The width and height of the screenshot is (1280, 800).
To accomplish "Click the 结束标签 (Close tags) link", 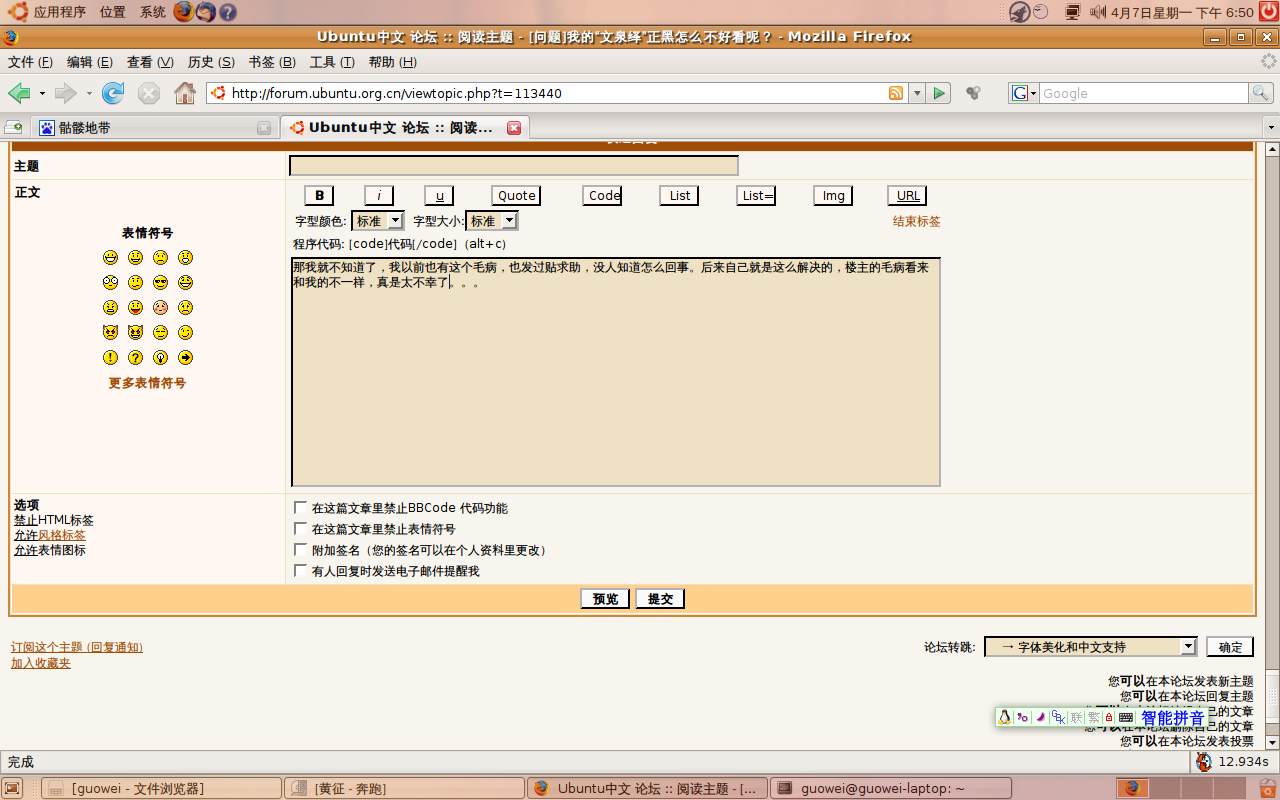I will pos(917,222).
